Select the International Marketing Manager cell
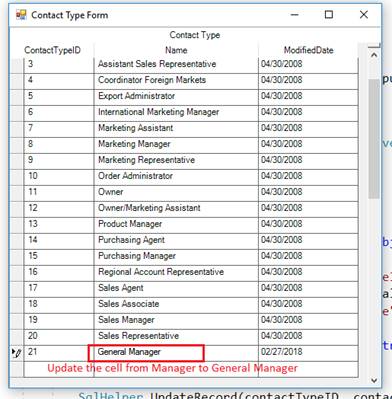This screenshot has height=399, width=392. tap(176, 113)
